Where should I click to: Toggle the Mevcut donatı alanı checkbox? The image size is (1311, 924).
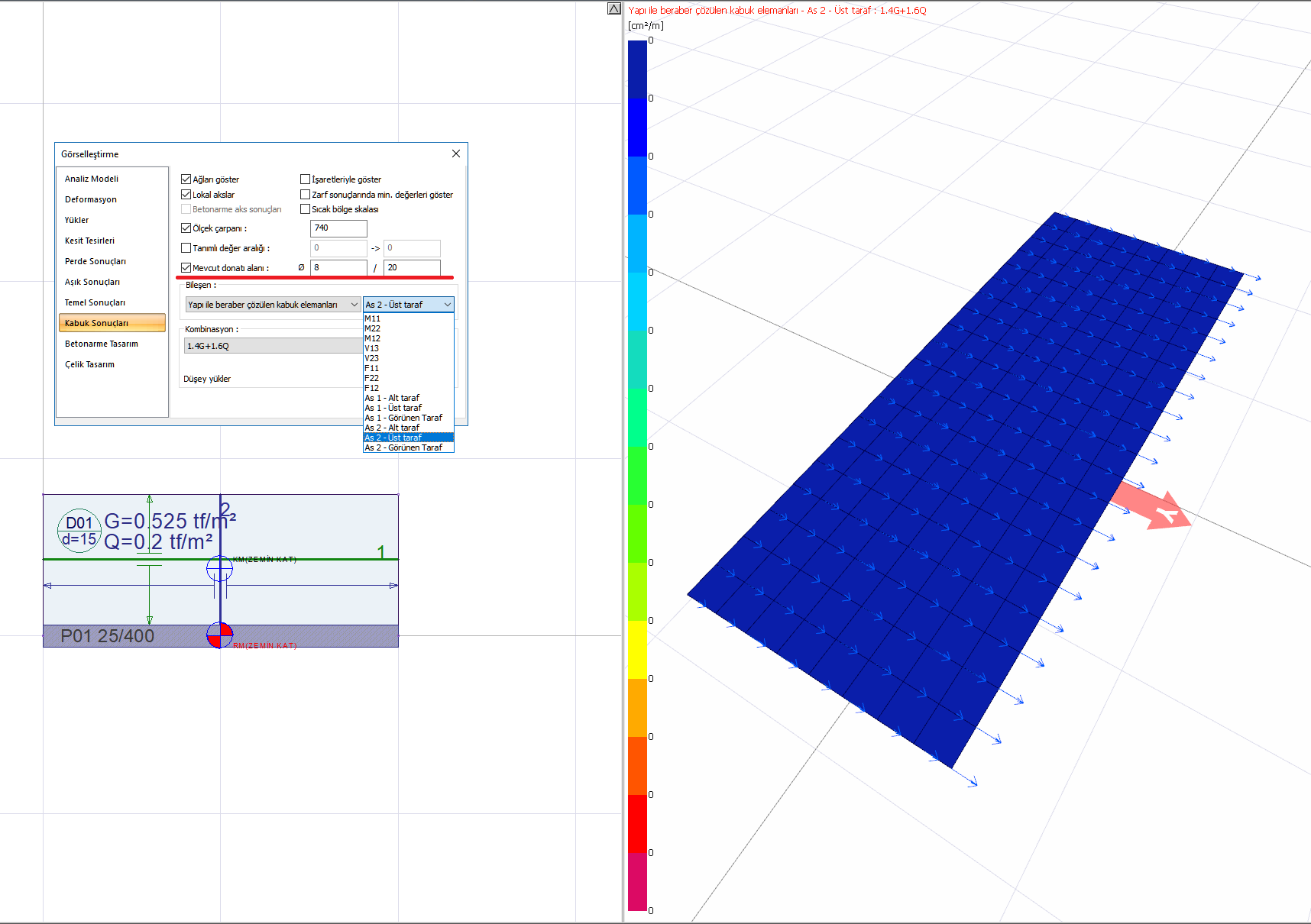pos(186,268)
